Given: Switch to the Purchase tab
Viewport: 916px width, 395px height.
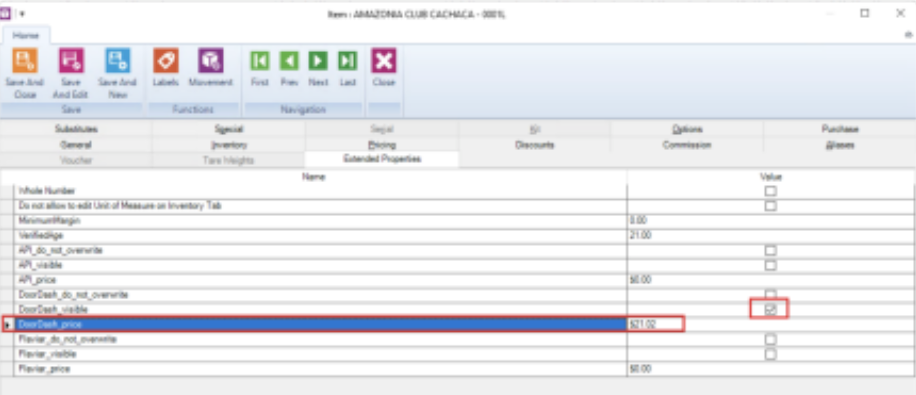Looking at the screenshot, I should 839,129.
